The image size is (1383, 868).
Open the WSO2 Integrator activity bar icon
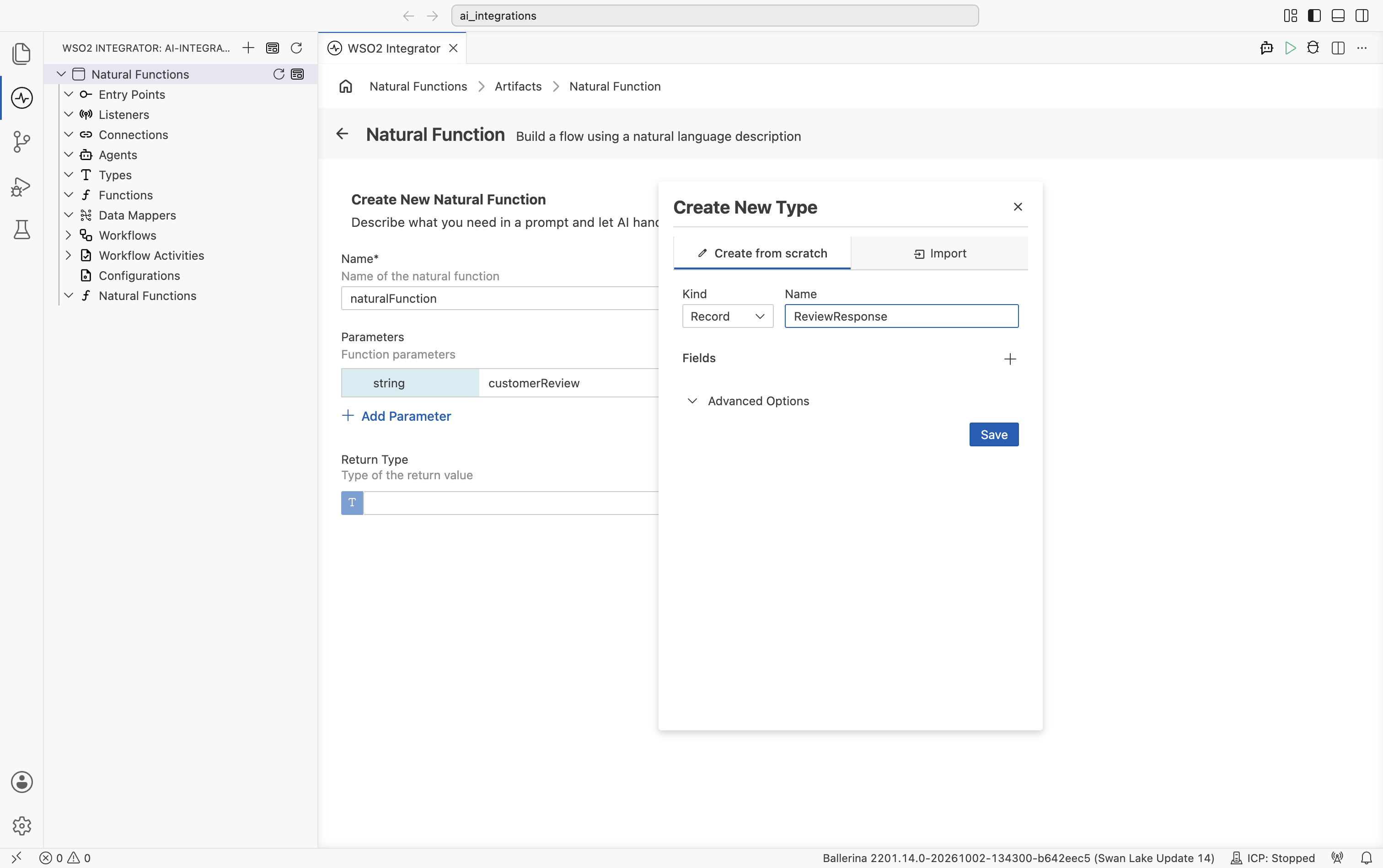click(x=22, y=97)
